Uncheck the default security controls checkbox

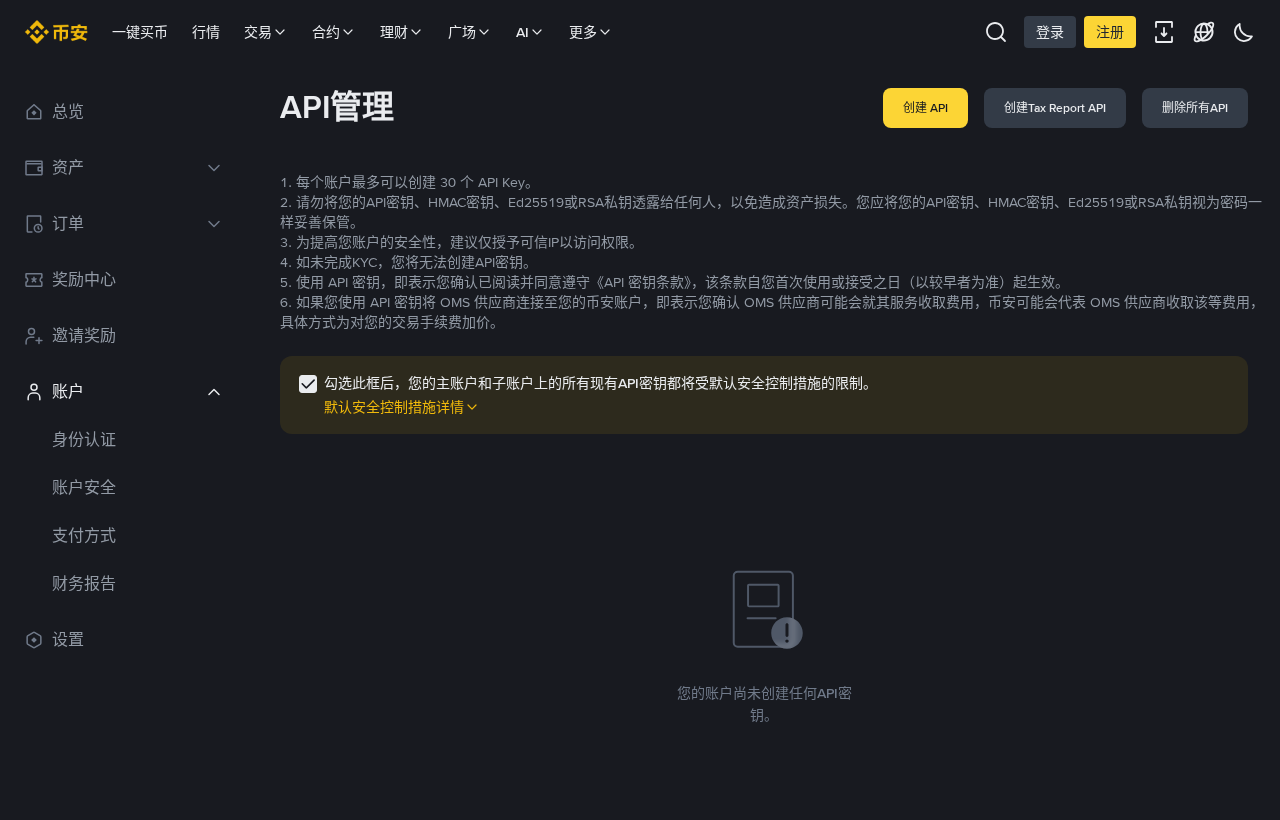tap(308, 384)
